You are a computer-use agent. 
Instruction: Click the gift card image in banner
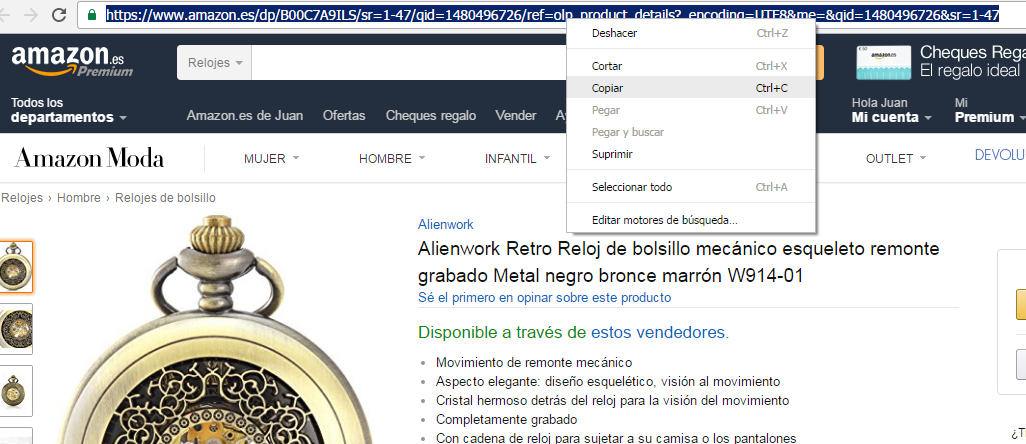883,63
